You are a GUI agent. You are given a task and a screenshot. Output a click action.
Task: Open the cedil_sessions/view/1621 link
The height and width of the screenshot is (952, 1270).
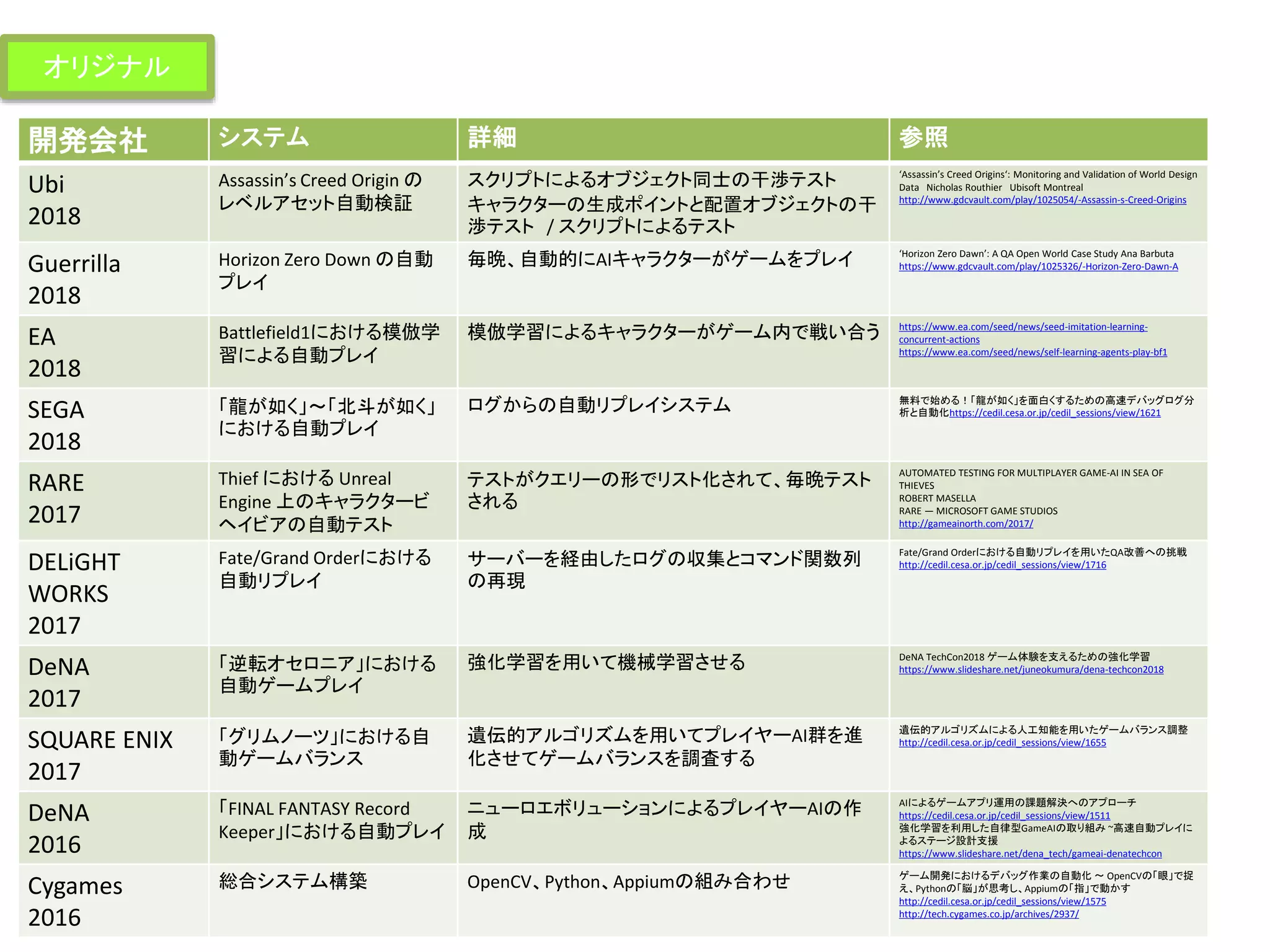(1055, 413)
